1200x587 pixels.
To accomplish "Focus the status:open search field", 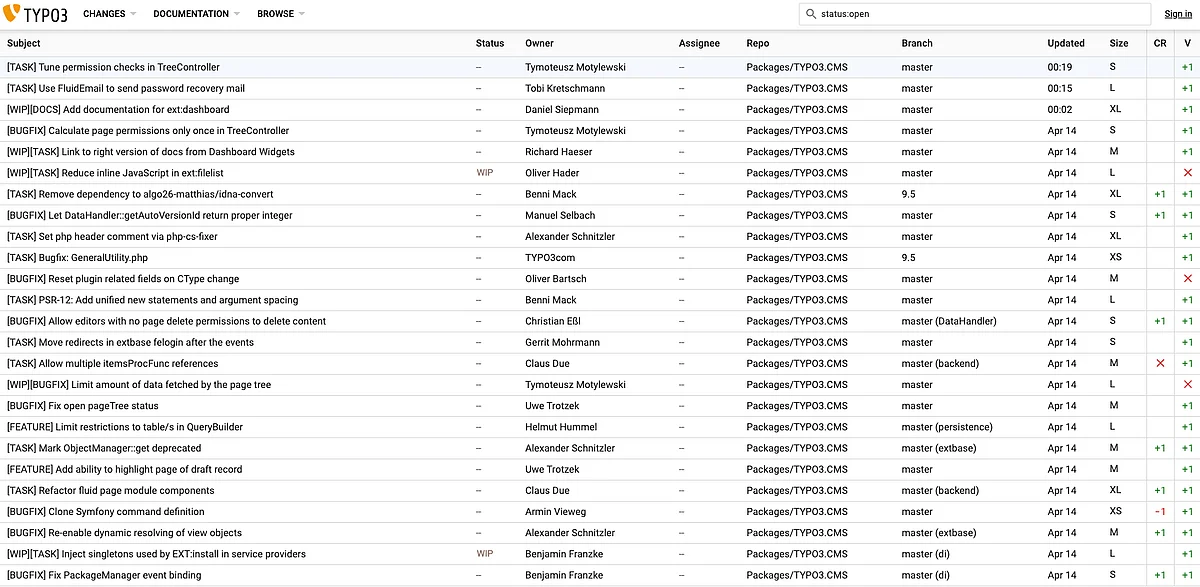I will (x=980, y=14).
